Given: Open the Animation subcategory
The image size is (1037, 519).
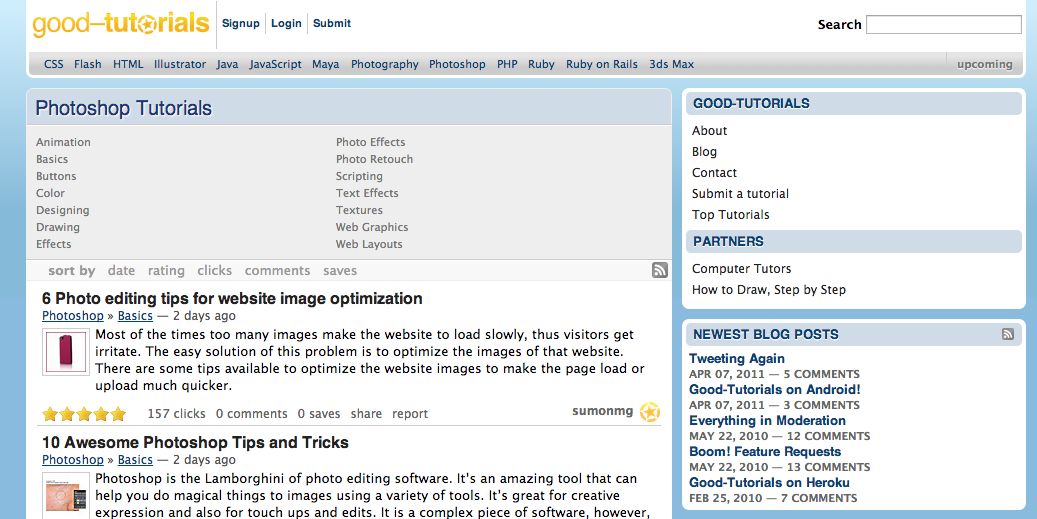Looking at the screenshot, I should [x=63, y=142].
